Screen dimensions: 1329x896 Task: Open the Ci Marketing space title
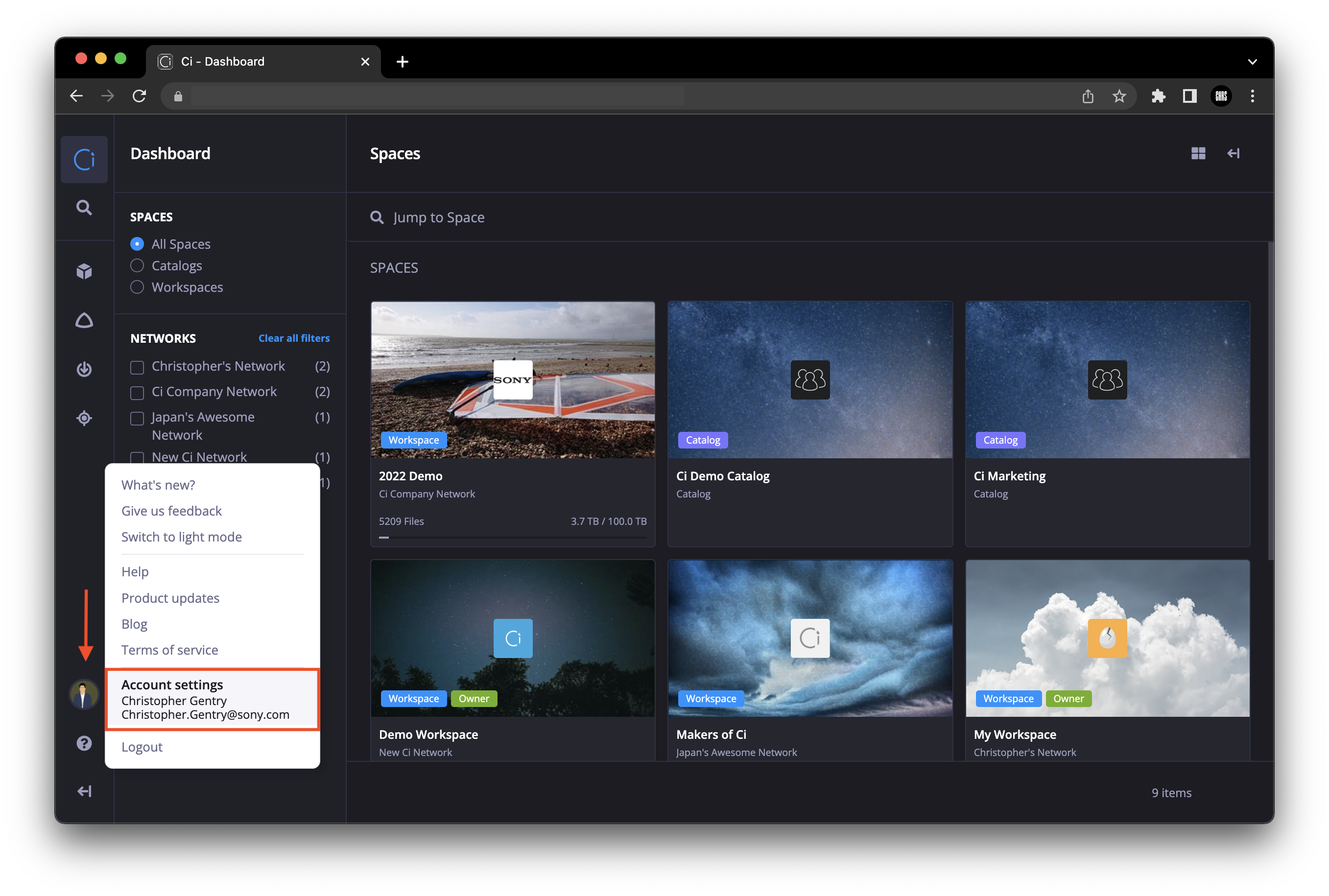[x=1009, y=475]
